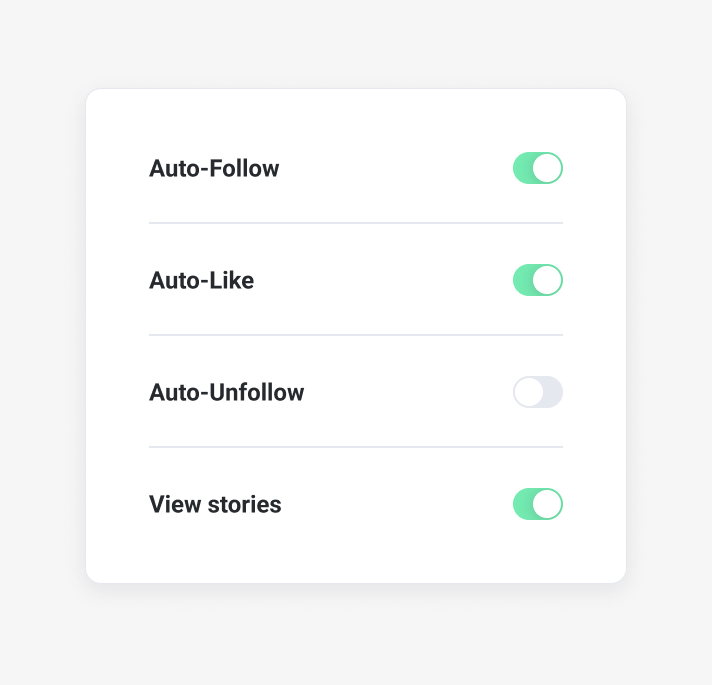Click the View stories label text
This screenshot has width=712, height=685.
(215, 504)
